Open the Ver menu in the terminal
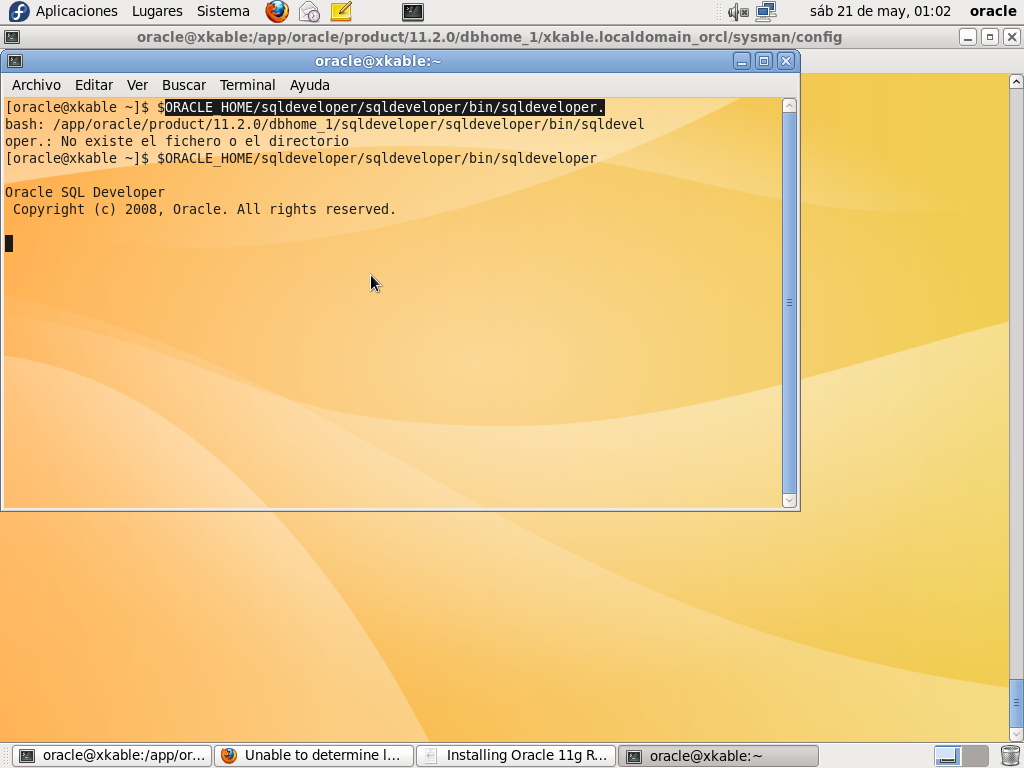This screenshot has height=768, width=1024. point(137,85)
